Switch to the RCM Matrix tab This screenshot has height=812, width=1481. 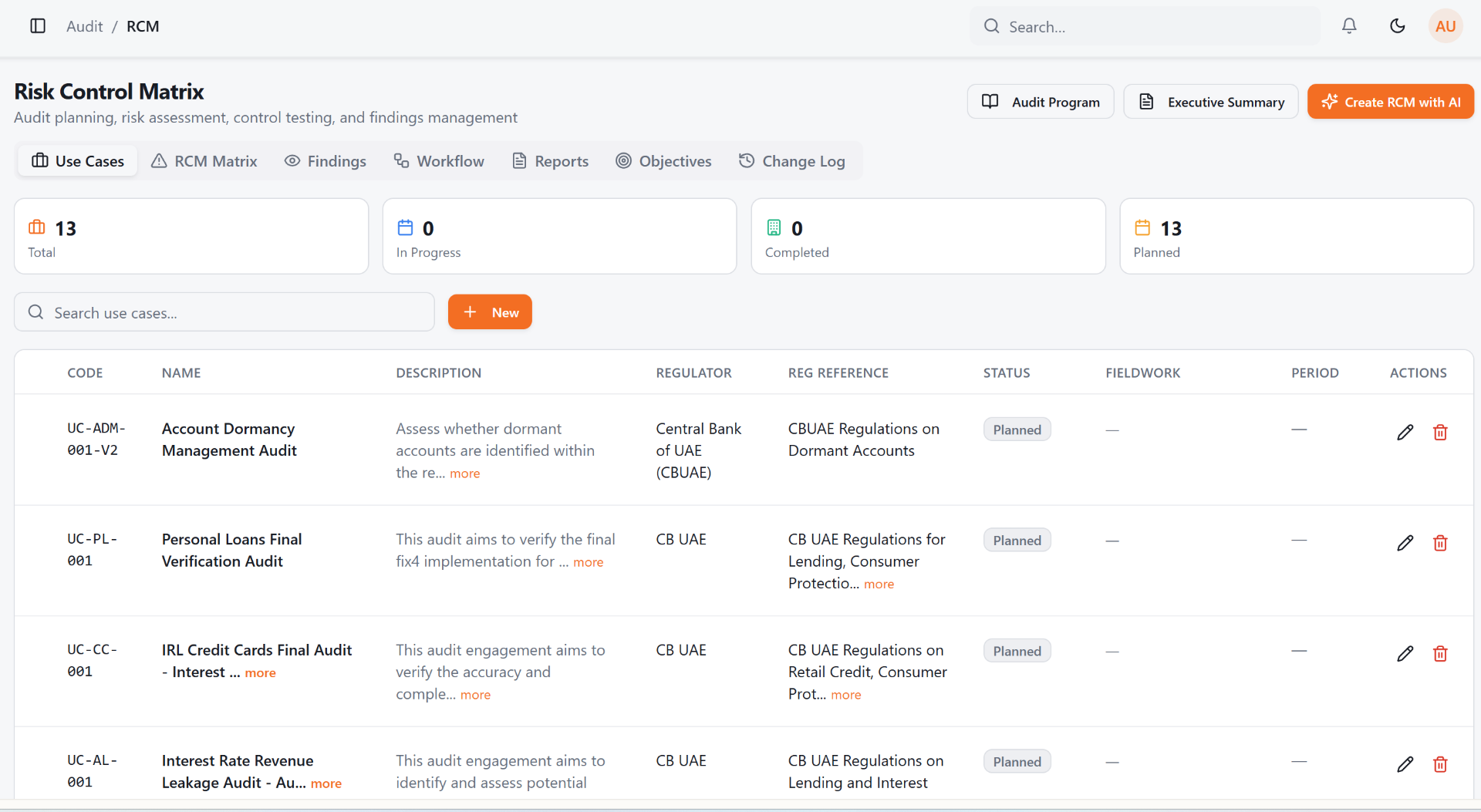click(x=204, y=161)
